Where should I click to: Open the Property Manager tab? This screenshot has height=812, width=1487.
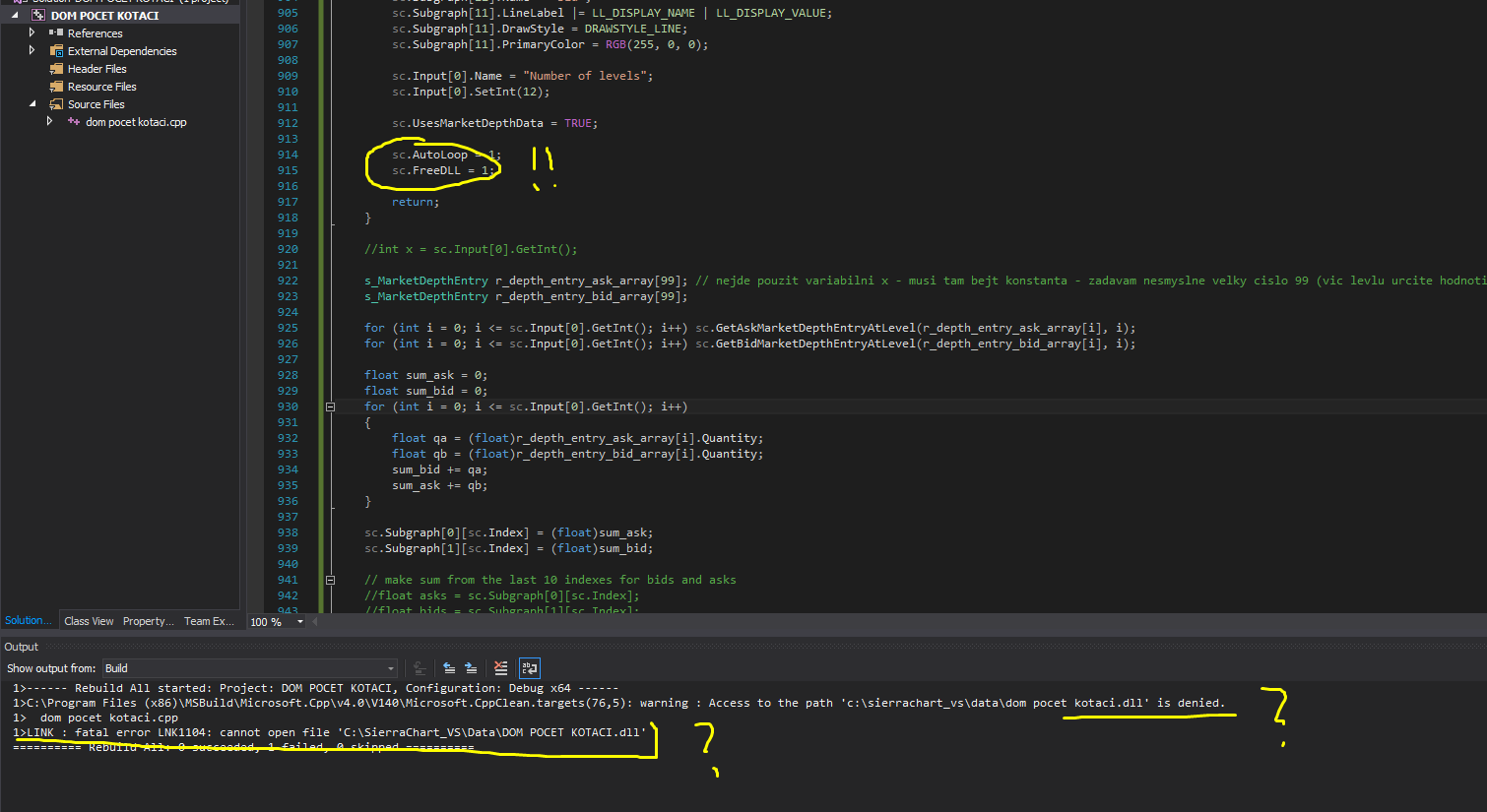[149, 621]
